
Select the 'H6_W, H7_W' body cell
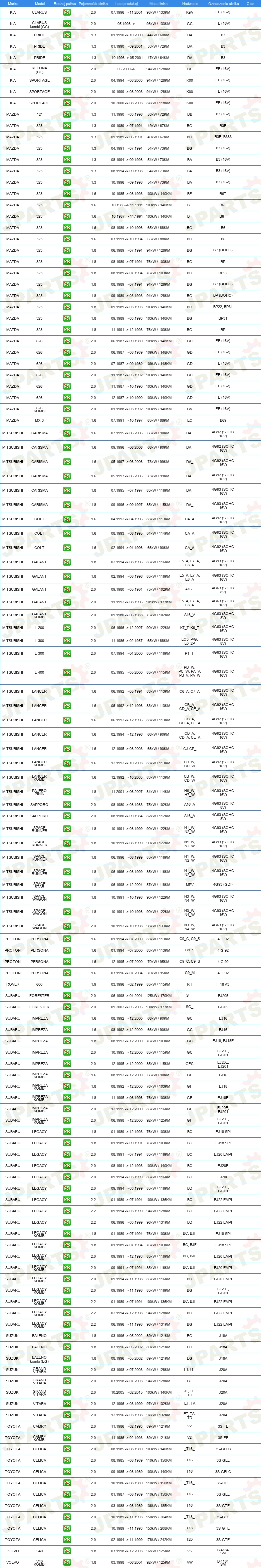190,792
